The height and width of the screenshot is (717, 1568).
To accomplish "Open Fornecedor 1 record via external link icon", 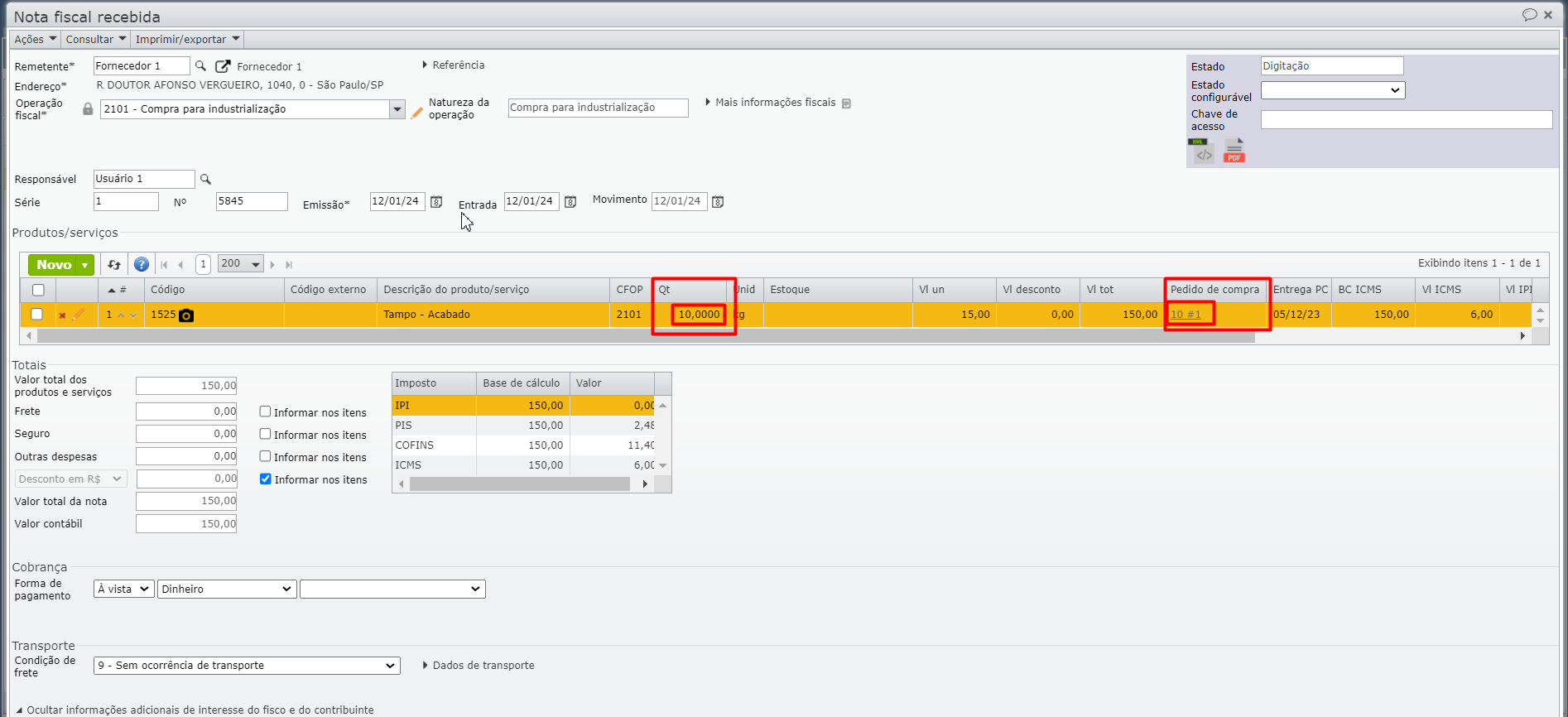I will click(x=223, y=66).
